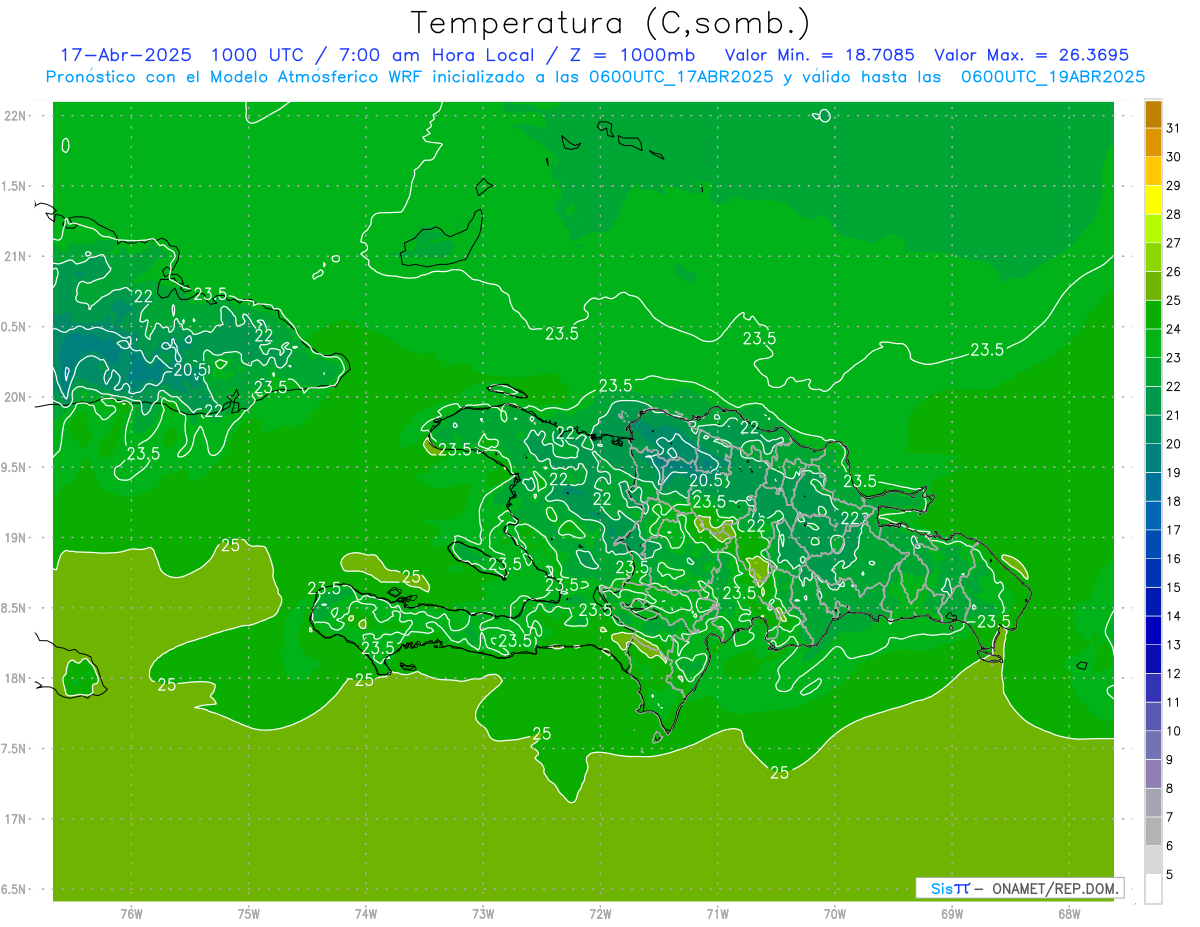
Task: Click the '19N' latitude axis label
Action: coord(15,538)
